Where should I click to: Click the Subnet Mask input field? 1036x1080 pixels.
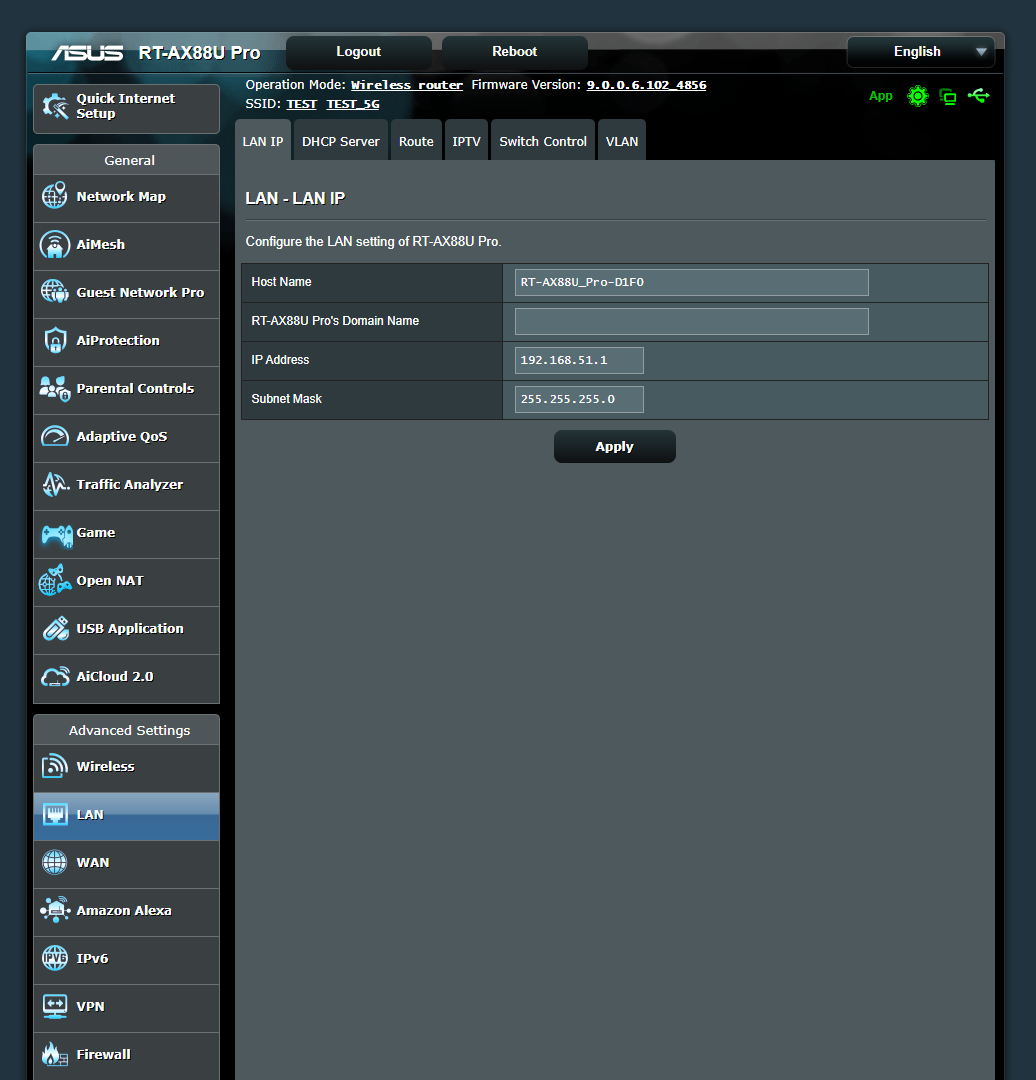[579, 399]
